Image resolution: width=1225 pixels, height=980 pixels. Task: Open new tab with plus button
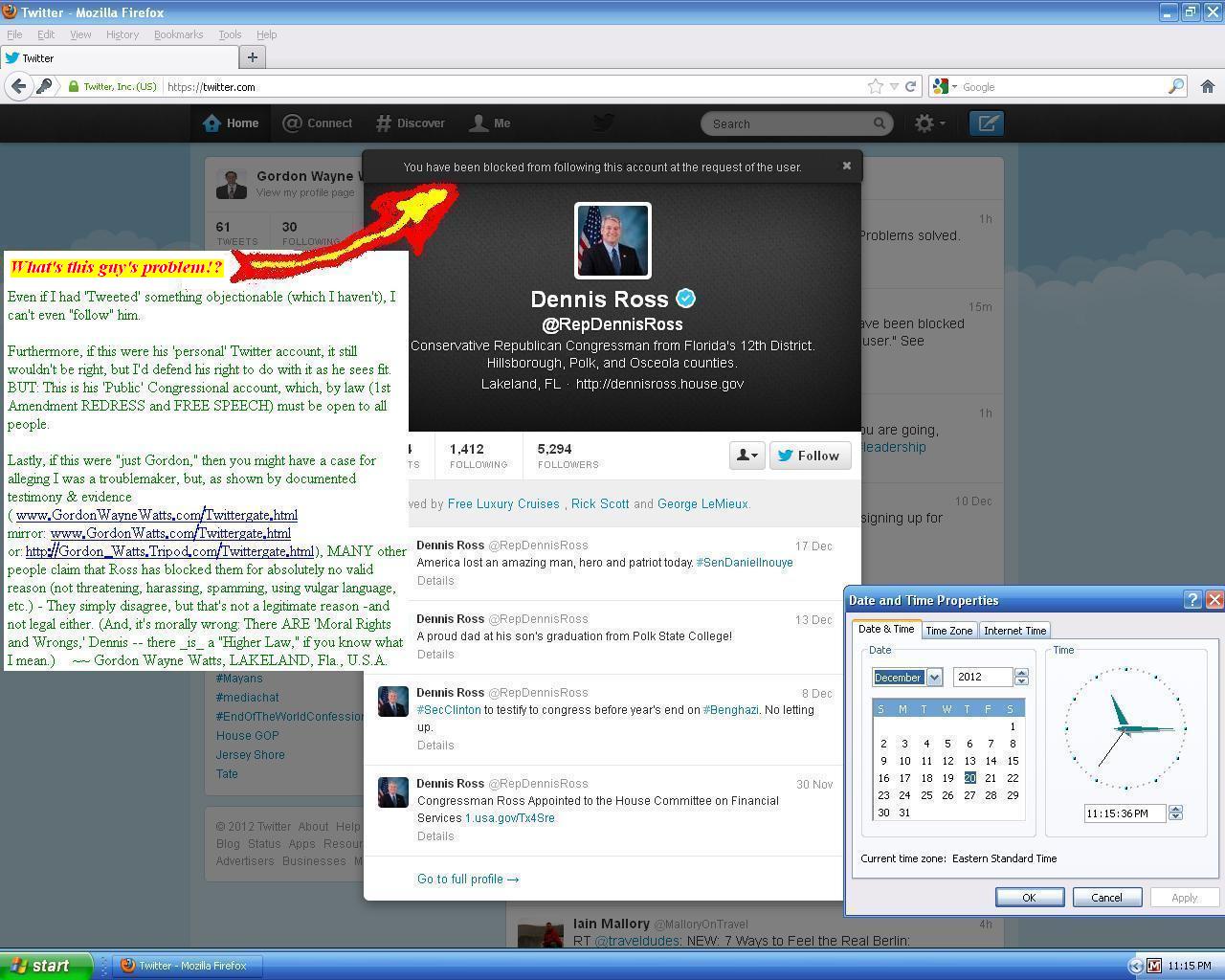(x=252, y=57)
